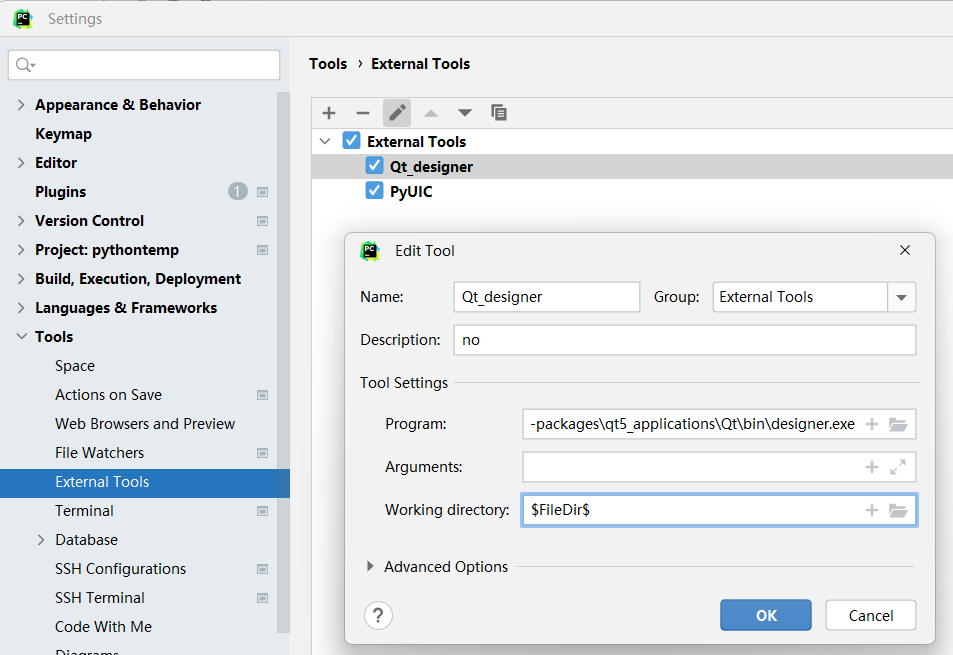Click project-level icon beside Project: pythontemp
This screenshot has width=953, height=655.
tap(263, 250)
